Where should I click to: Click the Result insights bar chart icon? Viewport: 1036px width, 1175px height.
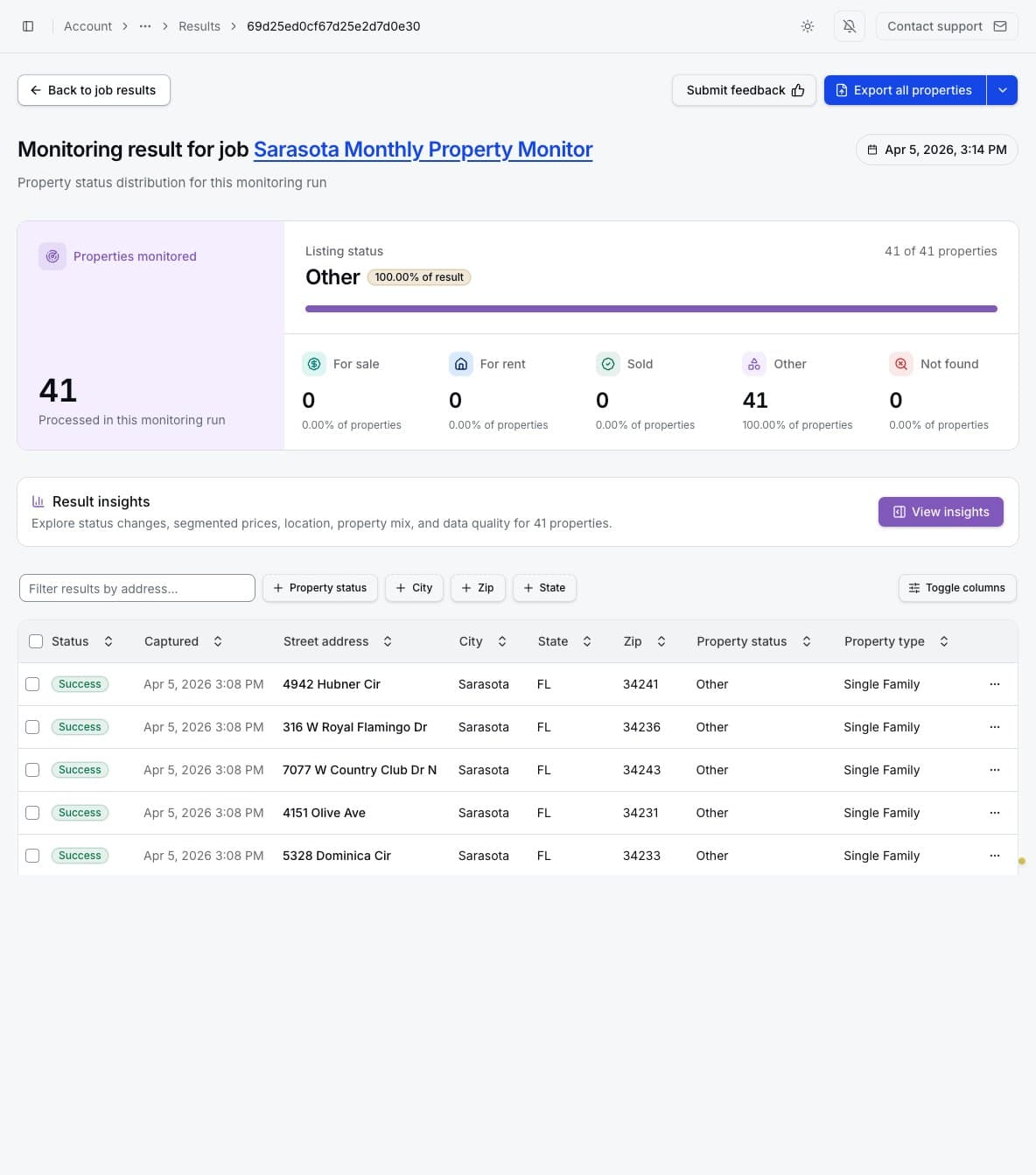[38, 501]
